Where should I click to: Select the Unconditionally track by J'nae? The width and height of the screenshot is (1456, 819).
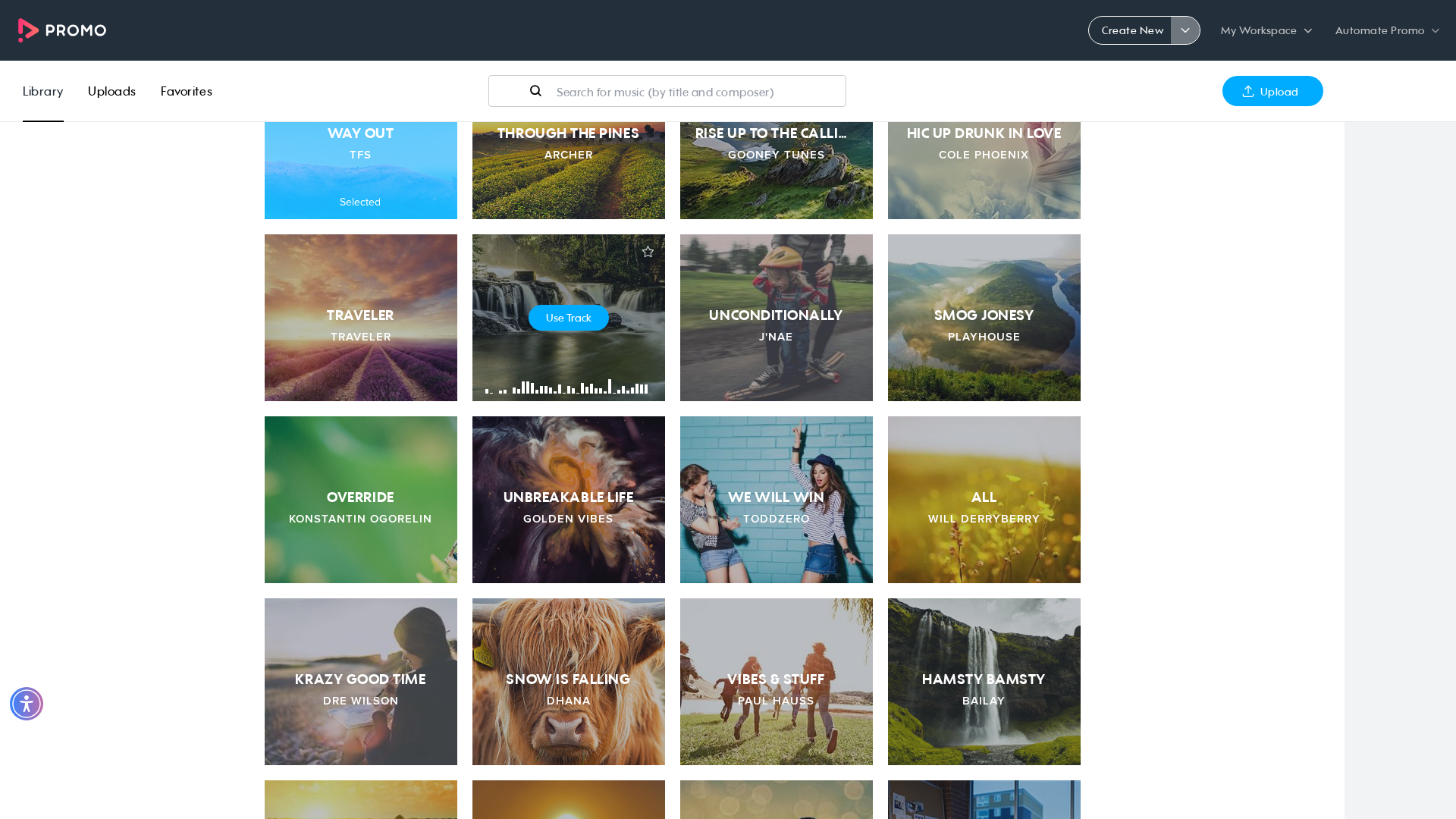point(777,318)
